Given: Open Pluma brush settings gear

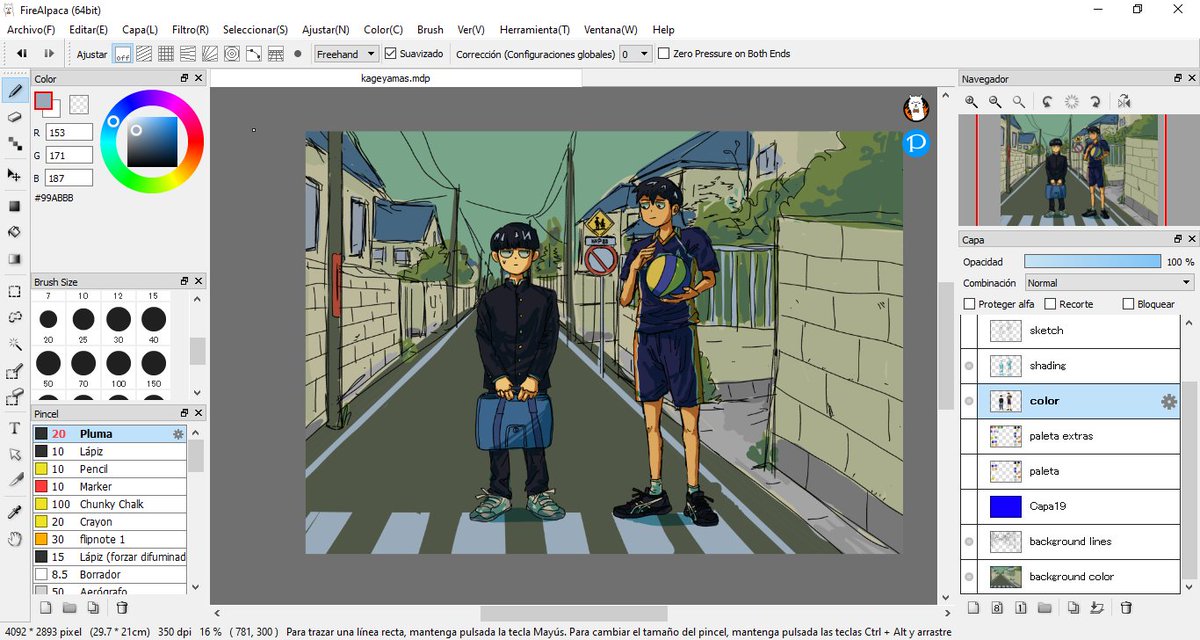Looking at the screenshot, I should (x=178, y=434).
